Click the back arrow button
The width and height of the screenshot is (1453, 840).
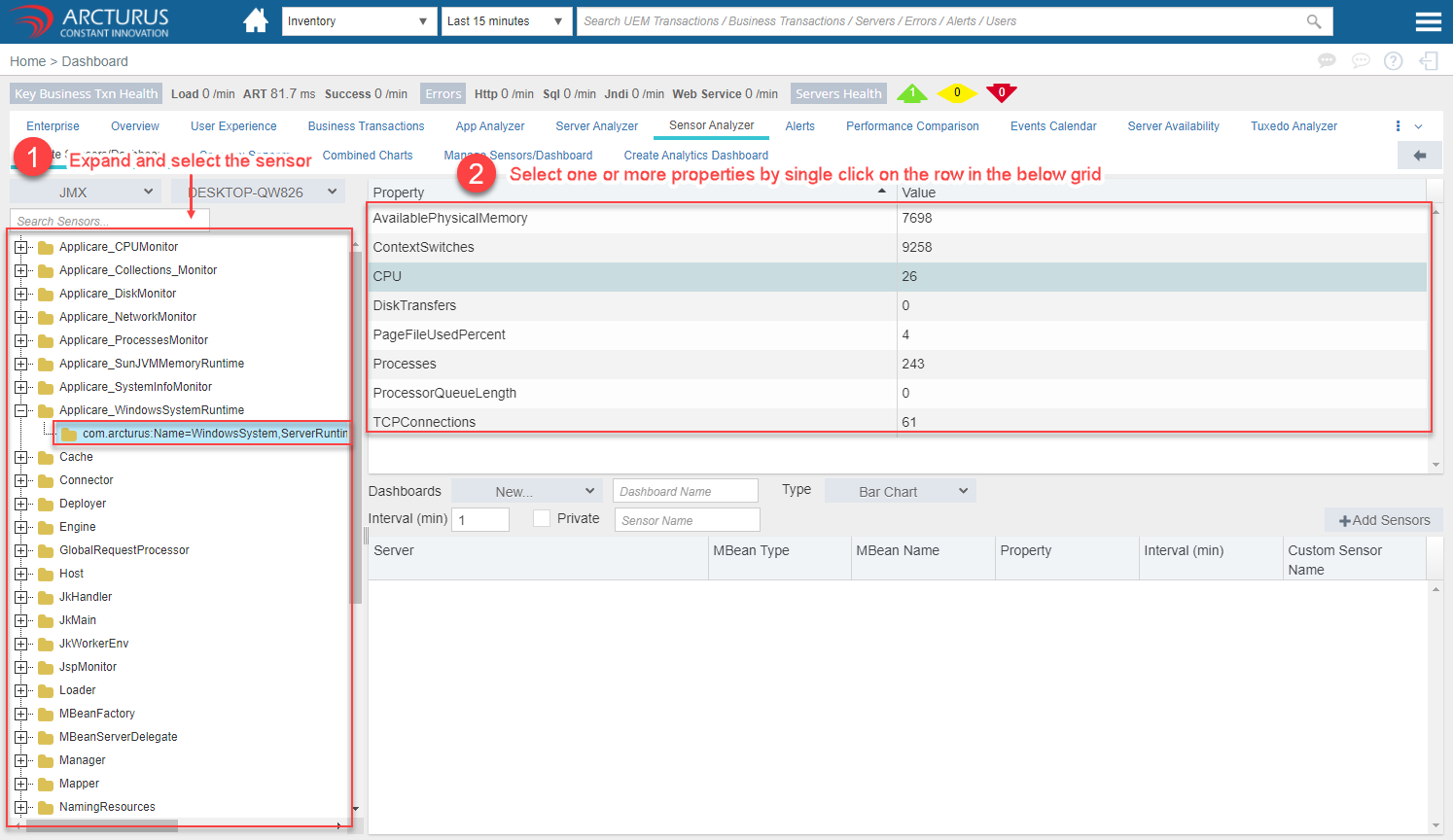click(1419, 156)
